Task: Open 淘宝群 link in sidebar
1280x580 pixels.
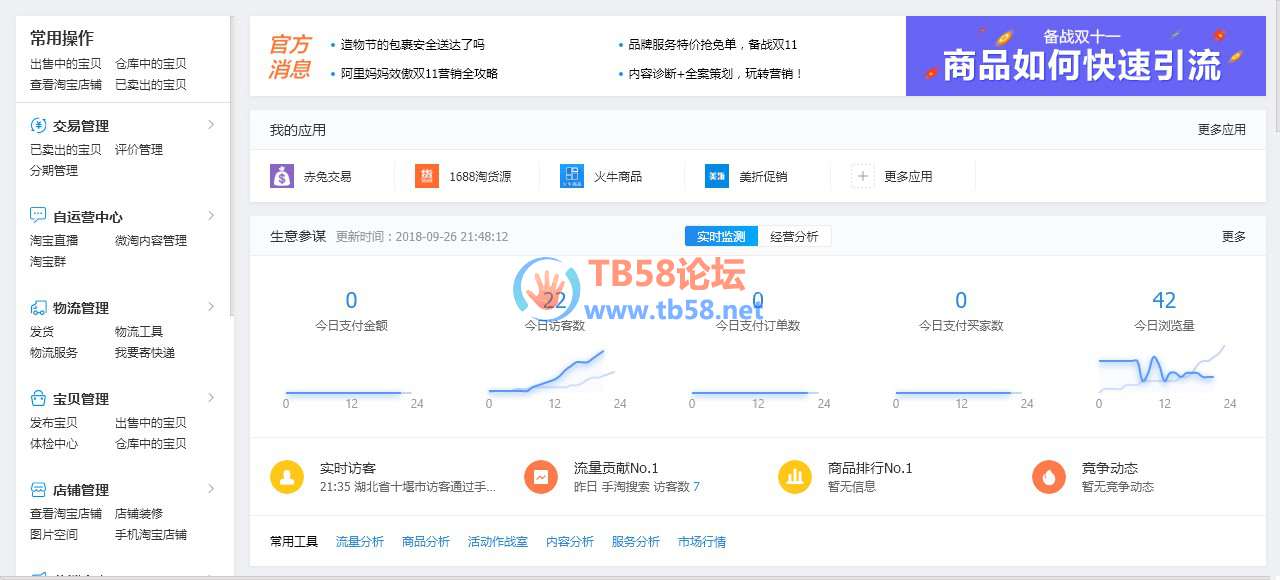Action: (x=48, y=261)
